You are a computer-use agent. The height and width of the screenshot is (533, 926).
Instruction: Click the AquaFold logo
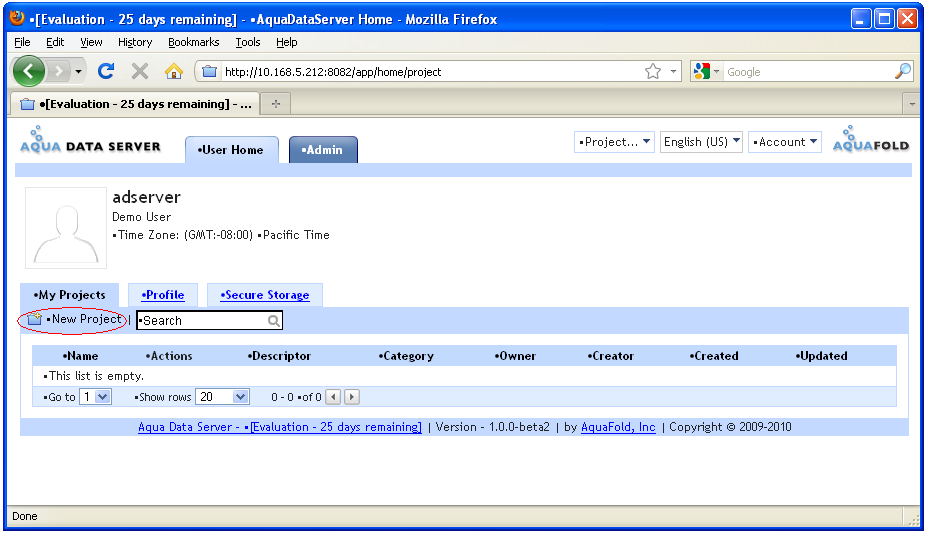pyautogui.click(x=870, y=140)
